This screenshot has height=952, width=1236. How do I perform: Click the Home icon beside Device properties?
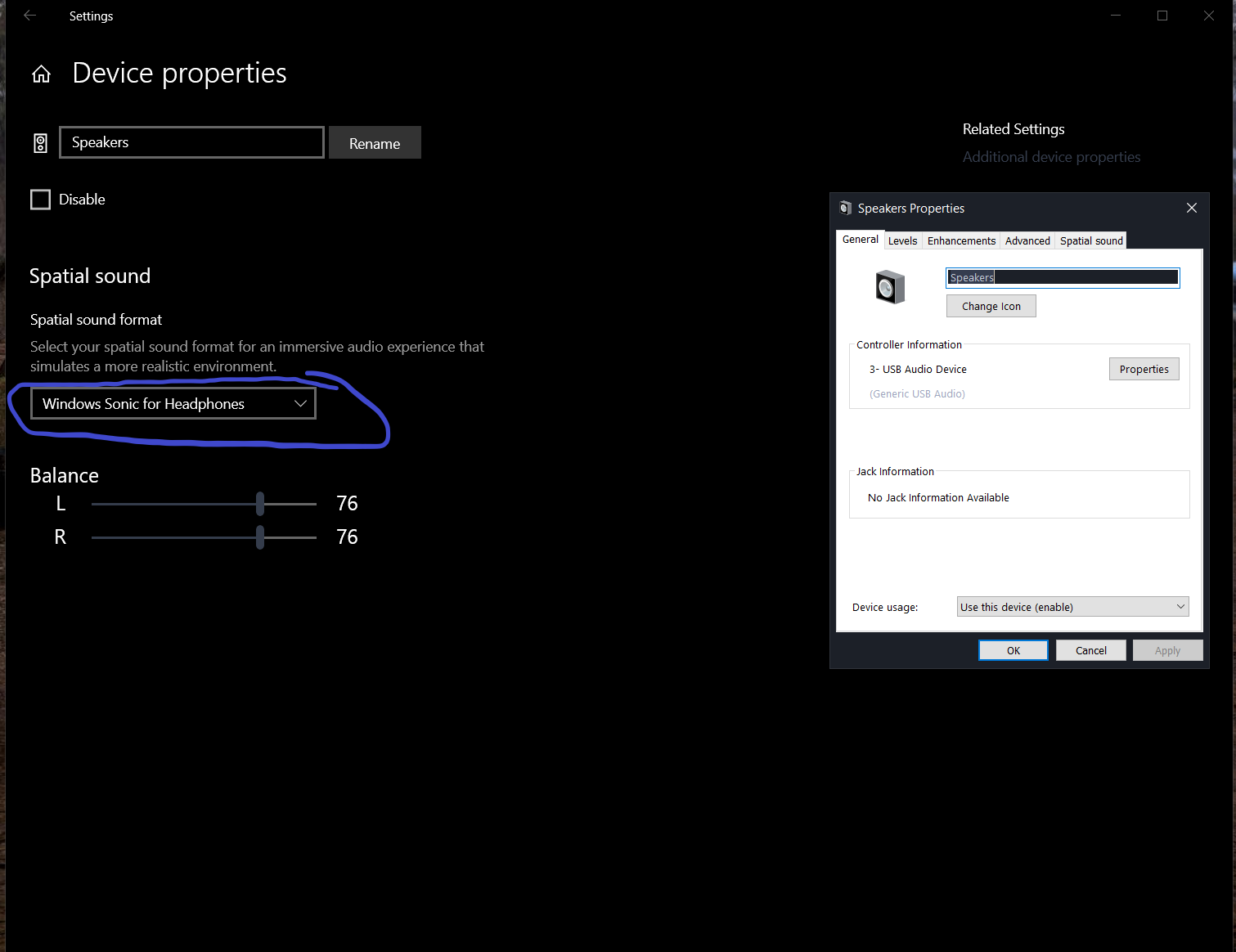click(41, 74)
